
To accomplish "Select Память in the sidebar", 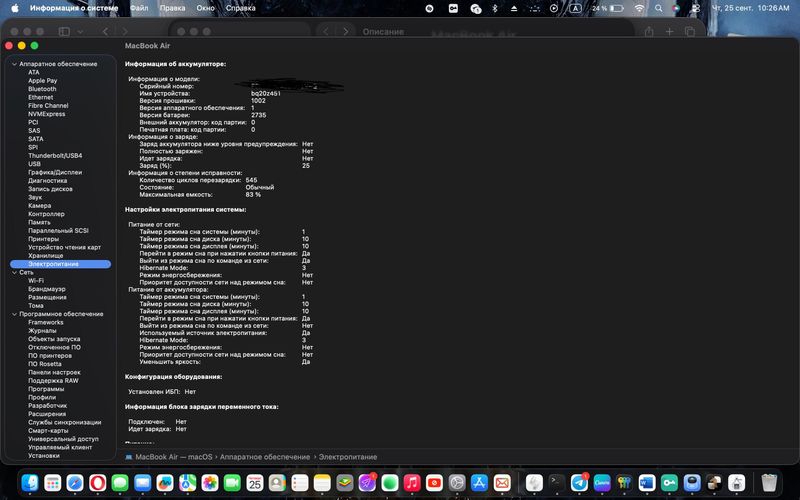I will tap(39, 222).
